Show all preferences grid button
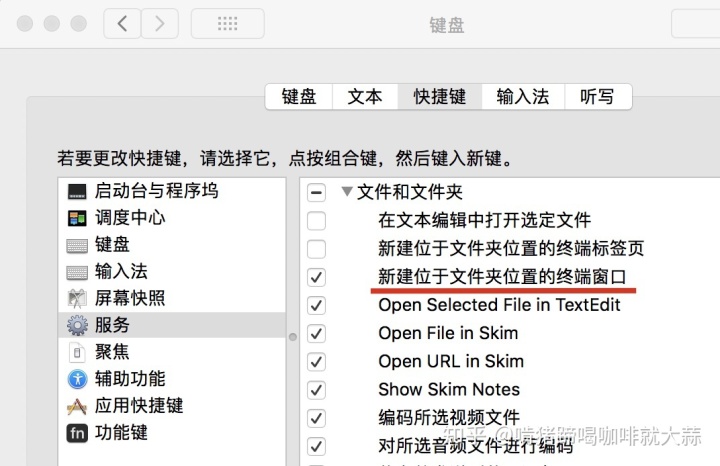The height and width of the screenshot is (466, 720). click(227, 23)
